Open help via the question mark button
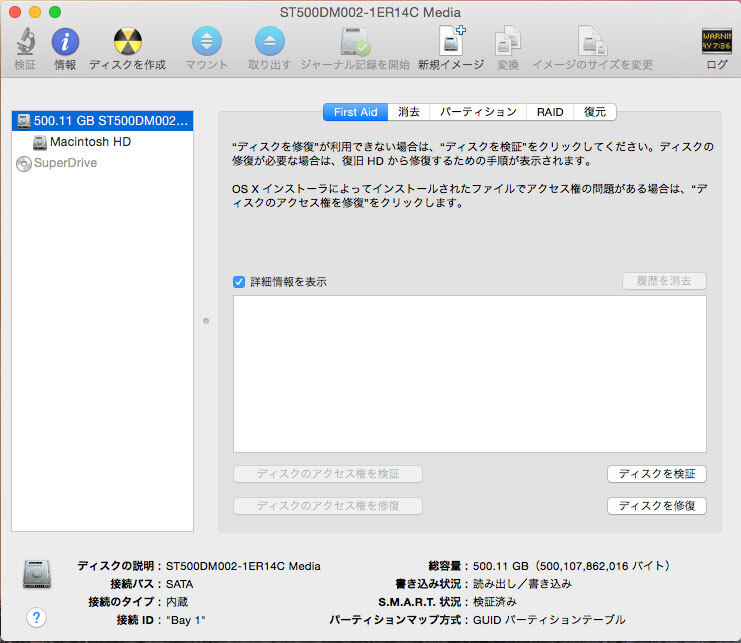 [36, 617]
